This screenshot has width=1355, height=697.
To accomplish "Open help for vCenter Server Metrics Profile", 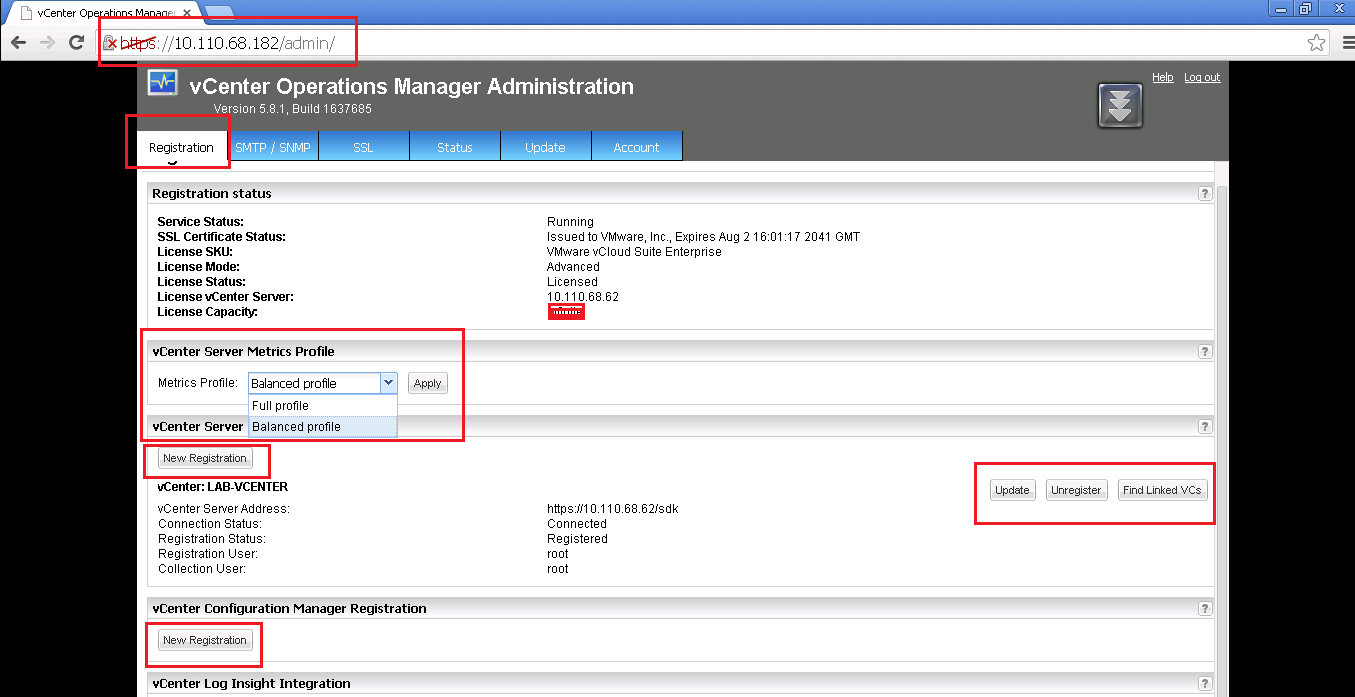I will tap(1205, 352).
